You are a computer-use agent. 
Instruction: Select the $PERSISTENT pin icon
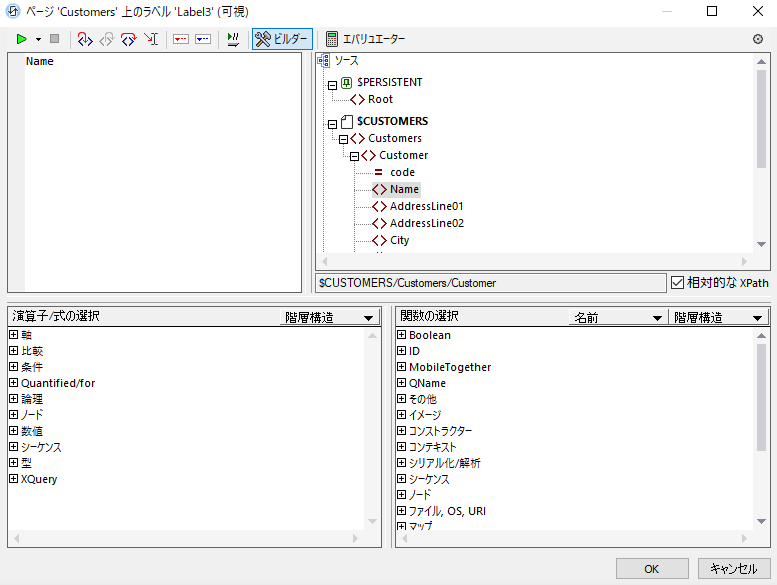[x=346, y=82]
